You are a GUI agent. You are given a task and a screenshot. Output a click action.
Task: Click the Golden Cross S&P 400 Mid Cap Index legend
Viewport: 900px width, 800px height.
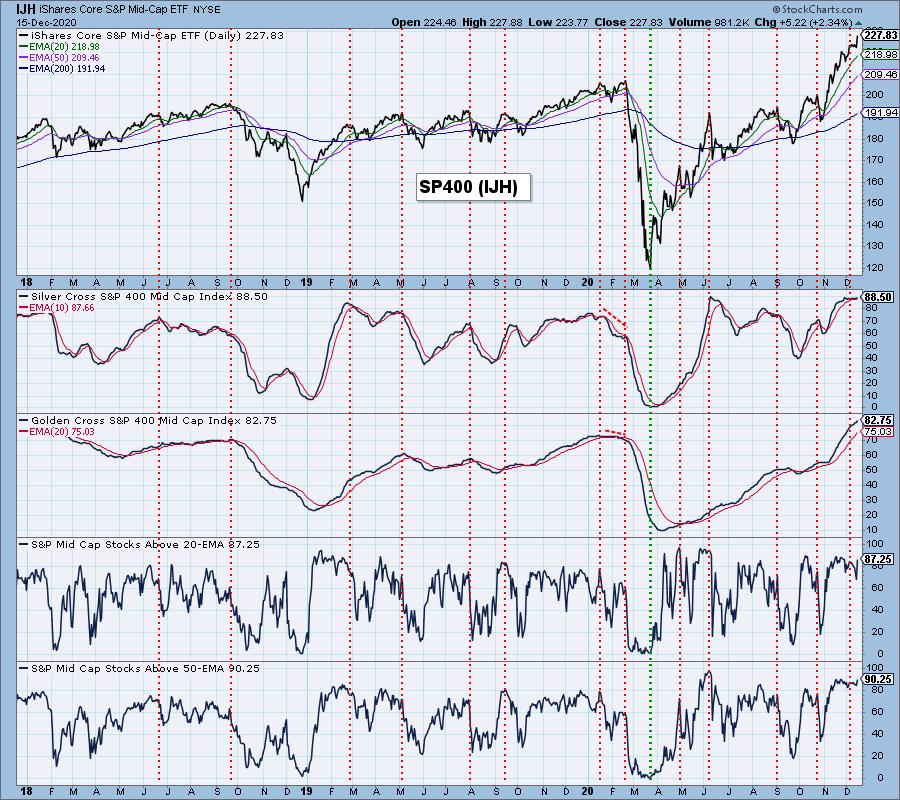click(x=148, y=421)
